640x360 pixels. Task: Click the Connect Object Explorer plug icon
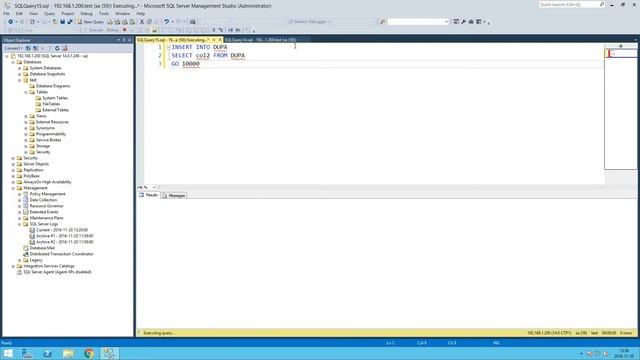pyautogui.click(x=28, y=48)
